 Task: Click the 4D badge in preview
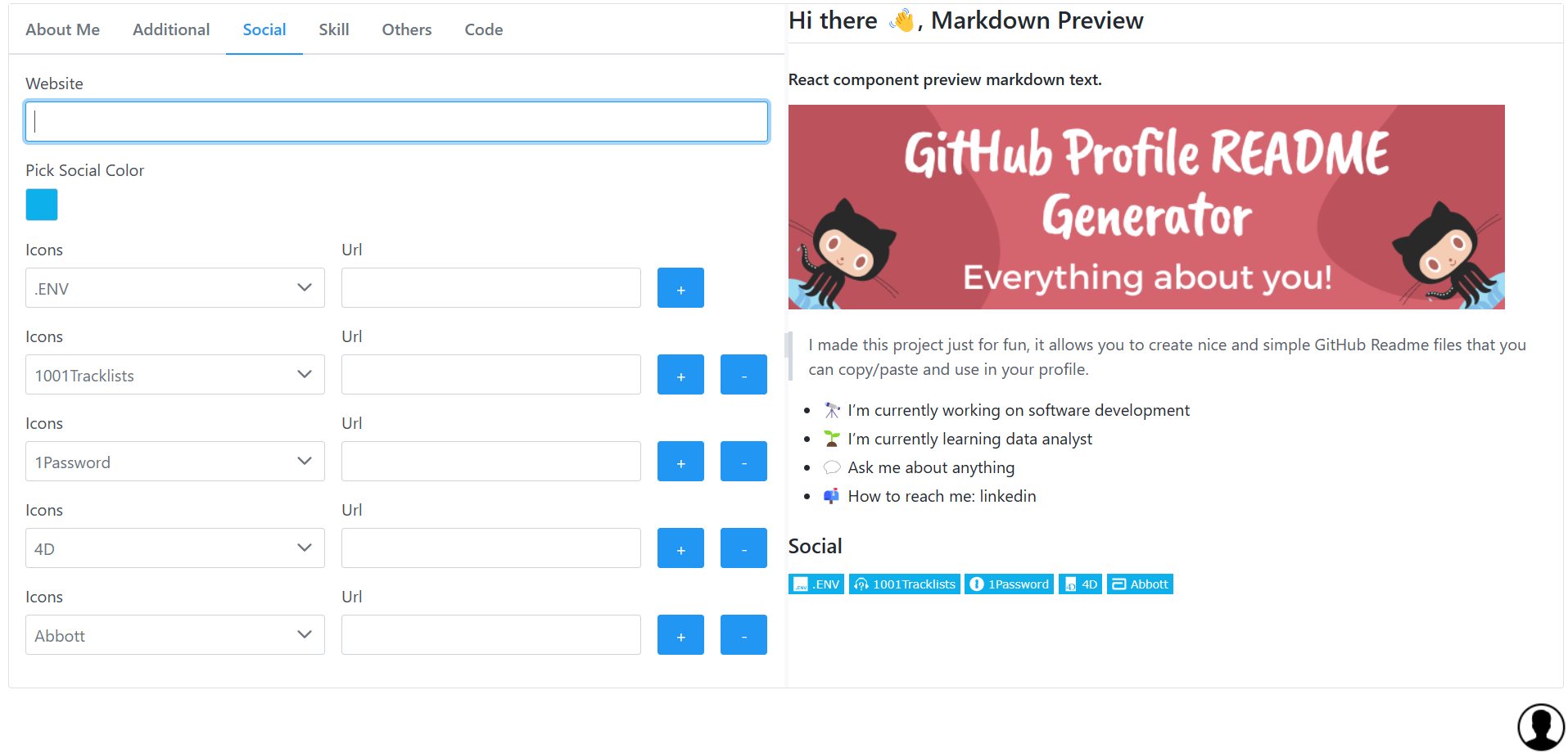[1080, 584]
